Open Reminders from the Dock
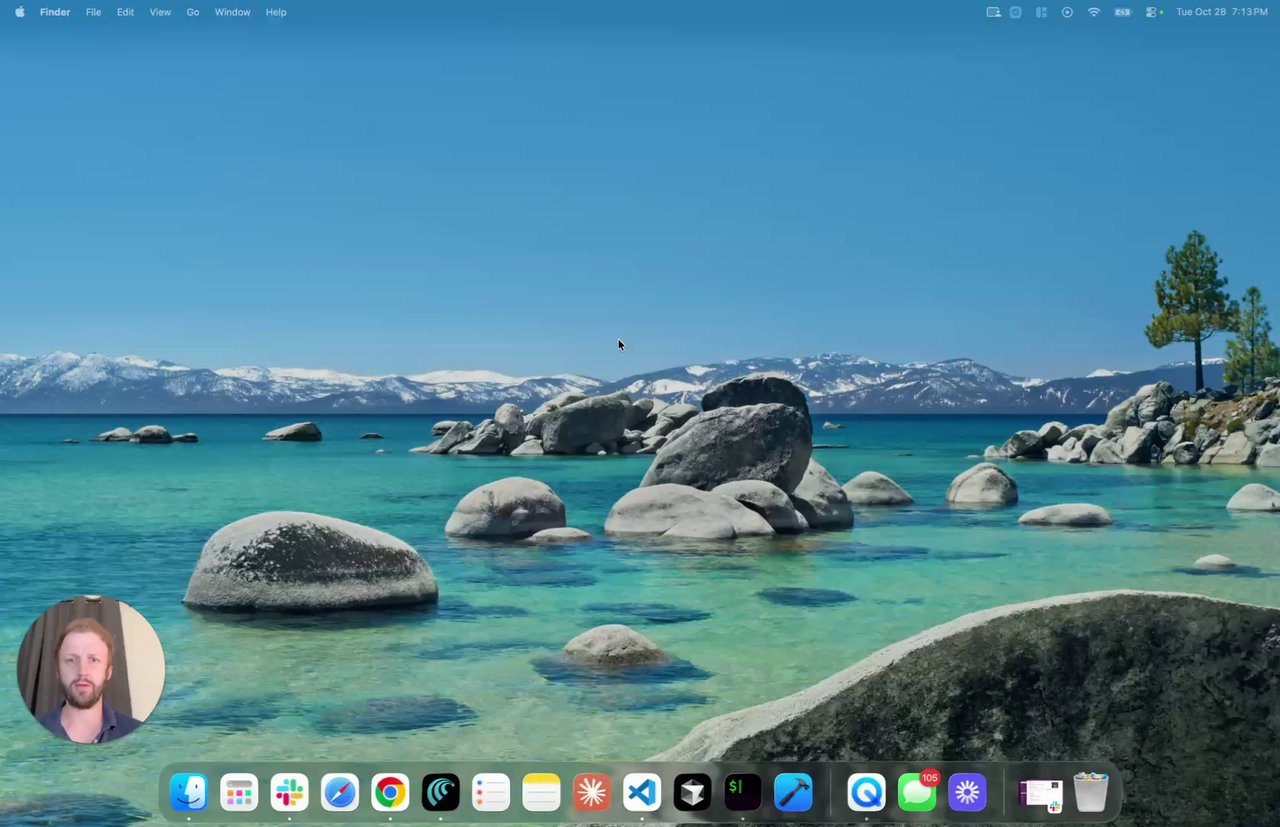 click(491, 793)
